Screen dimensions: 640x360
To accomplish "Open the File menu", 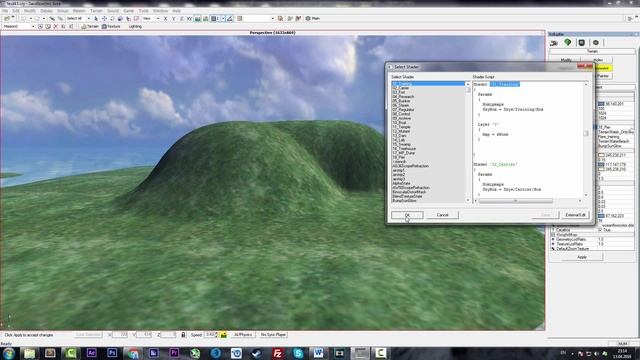I will coord(5,11).
